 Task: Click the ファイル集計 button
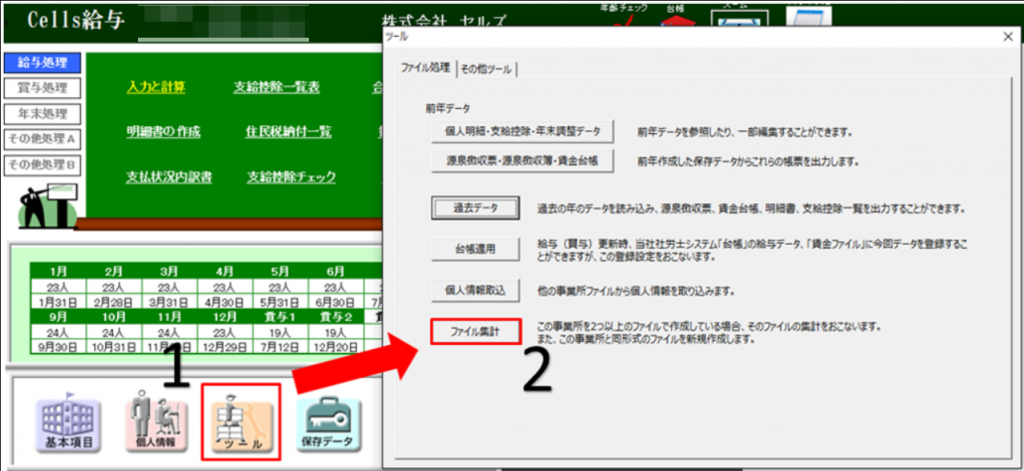pyautogui.click(x=475, y=332)
